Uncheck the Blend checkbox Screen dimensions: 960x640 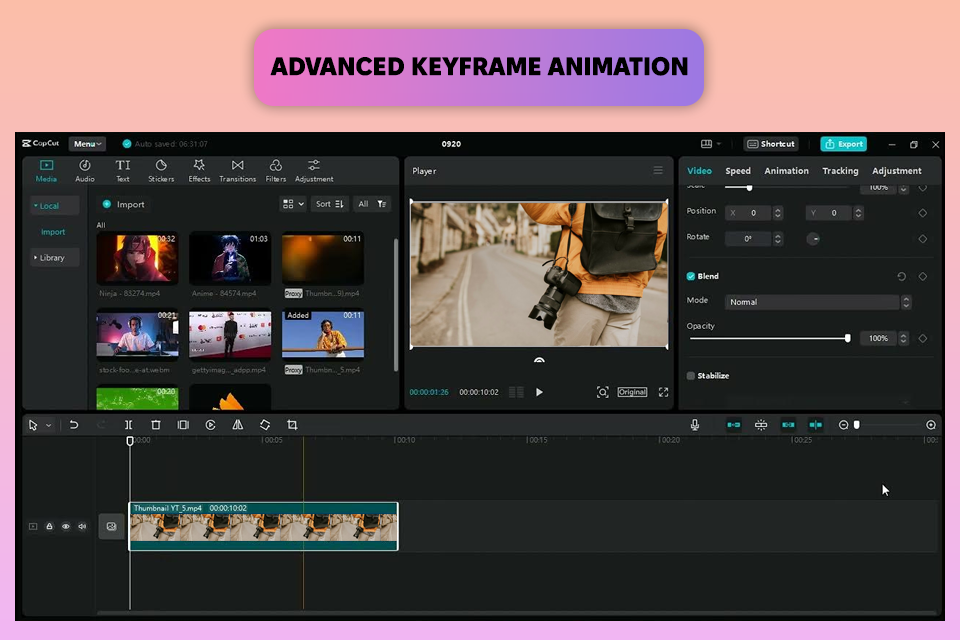pyautogui.click(x=691, y=276)
